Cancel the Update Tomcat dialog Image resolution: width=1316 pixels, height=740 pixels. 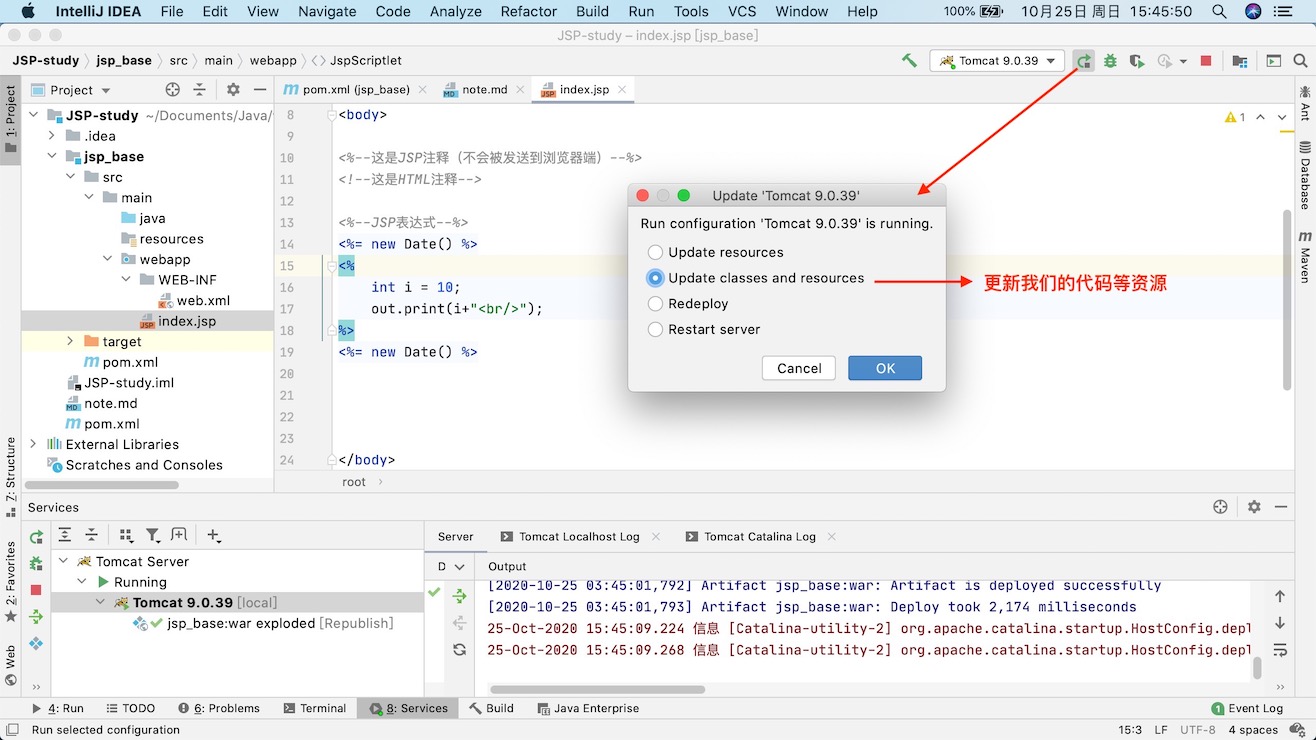point(799,368)
